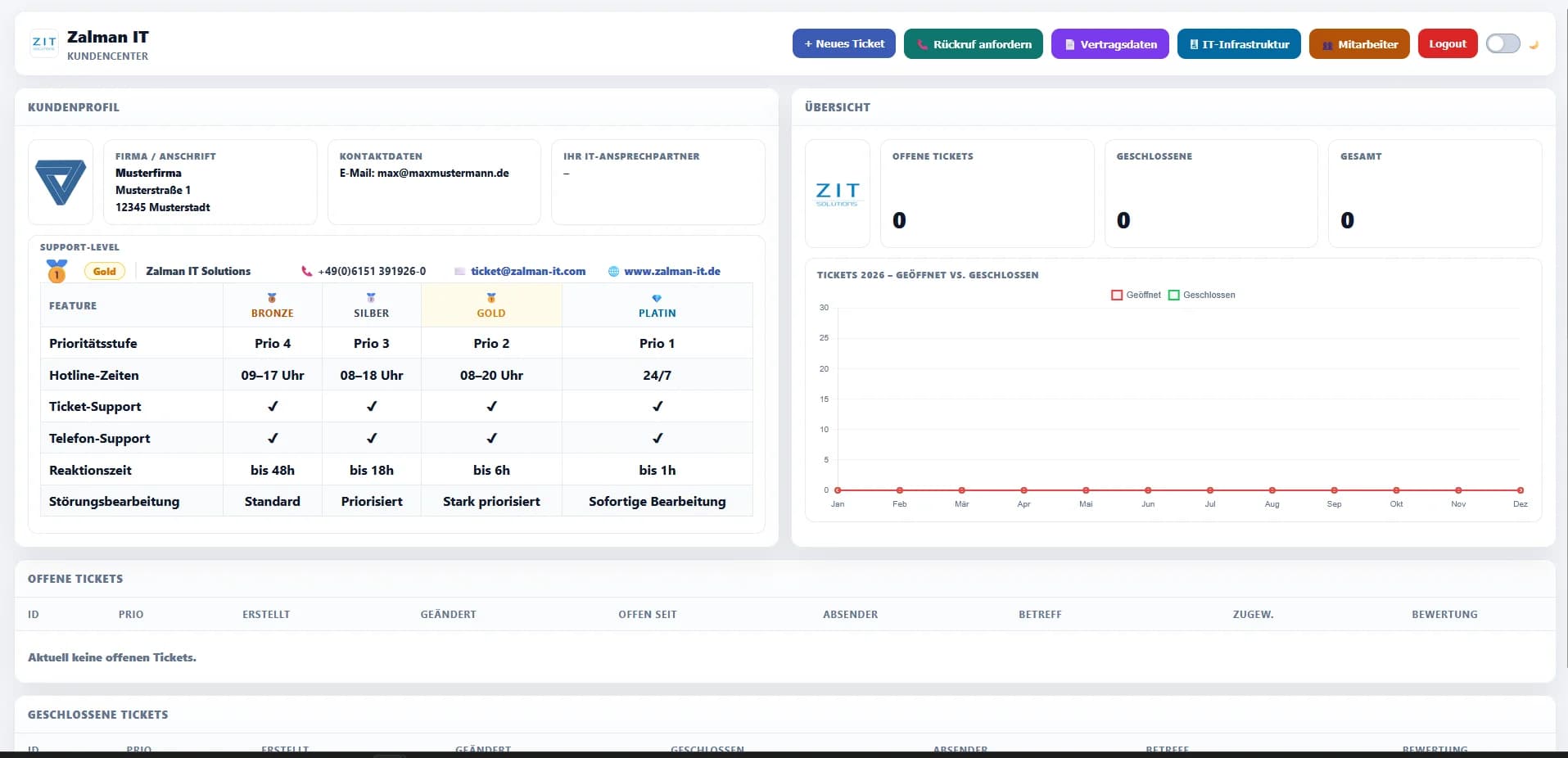Click the E-Mail max@maxmustermann.de contact text
This screenshot has width=1568, height=758.
424,173
